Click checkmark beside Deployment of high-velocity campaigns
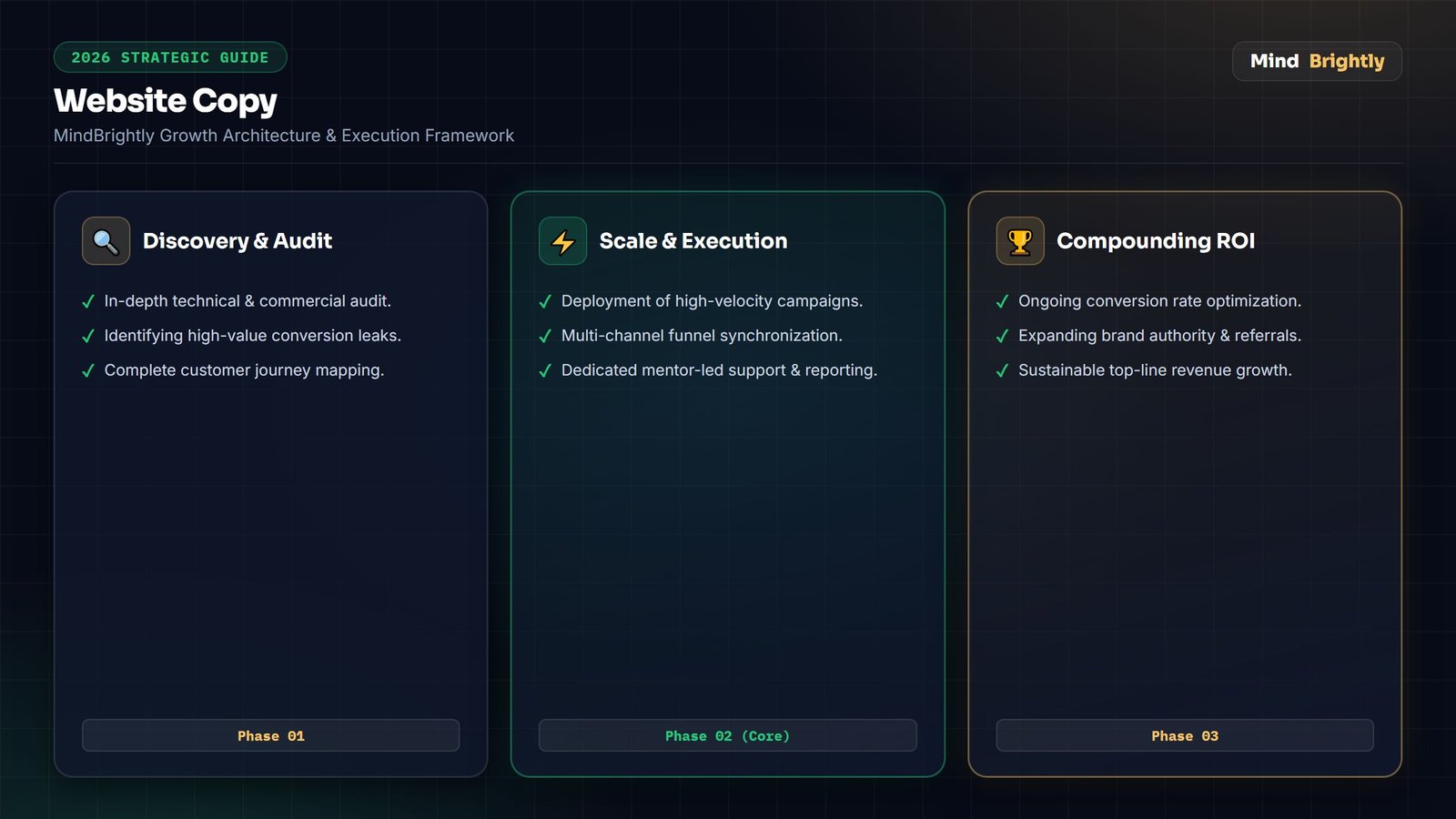Image resolution: width=1456 pixels, height=819 pixels. click(545, 301)
